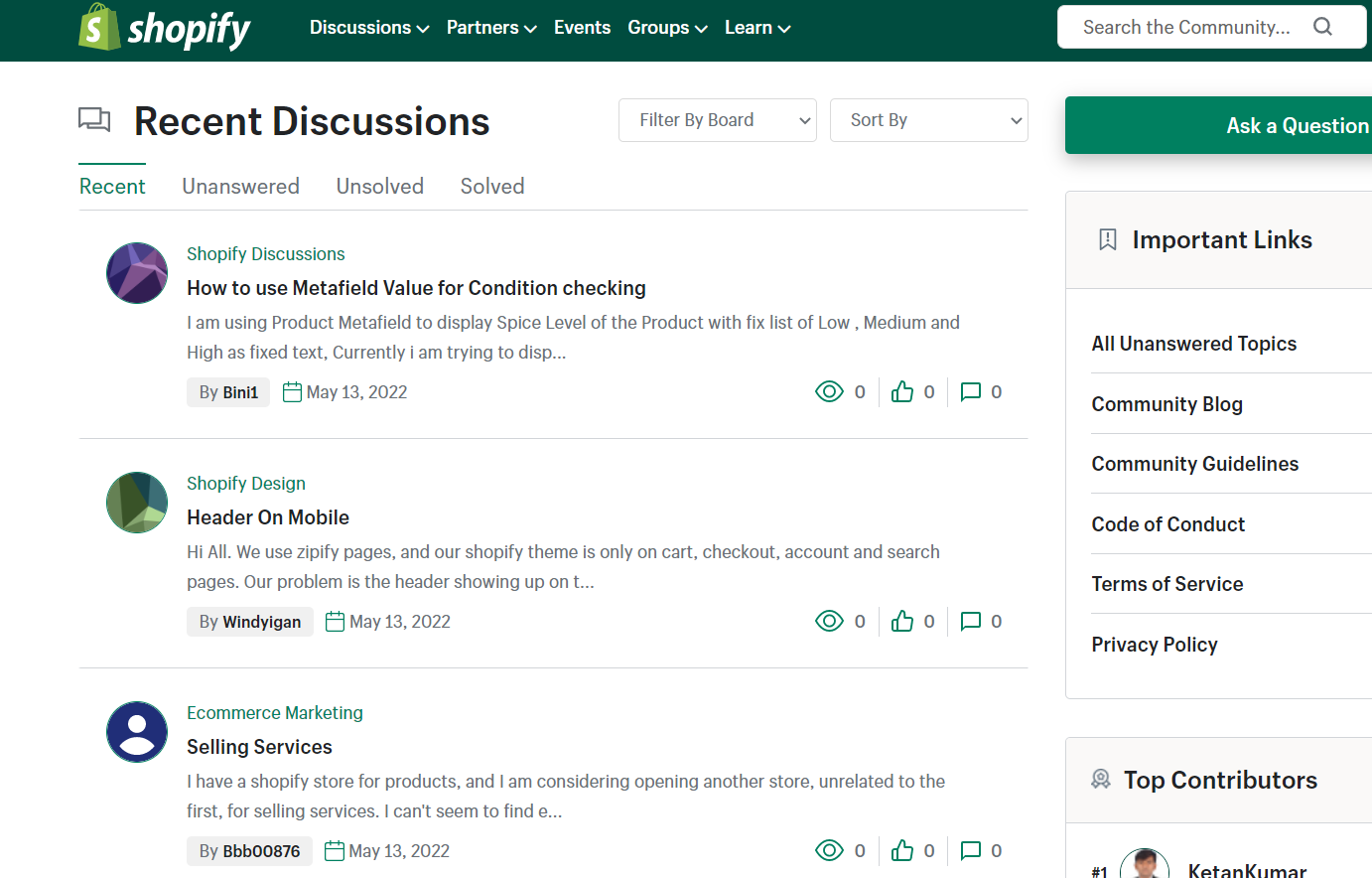Screen dimensions: 1372x878
Task: Click the bookmark icon beside Important Links
Action: 1108,239
